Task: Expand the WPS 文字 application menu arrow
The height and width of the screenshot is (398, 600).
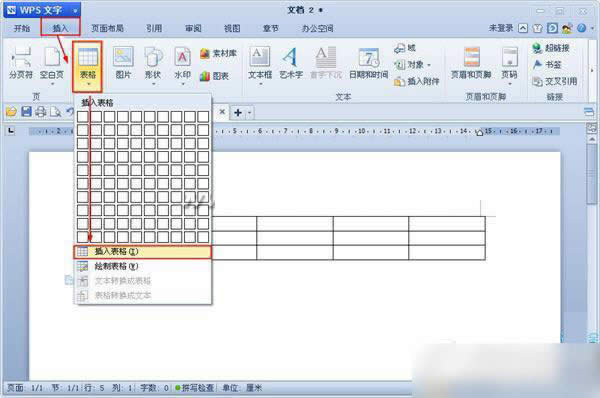Action: pos(75,10)
